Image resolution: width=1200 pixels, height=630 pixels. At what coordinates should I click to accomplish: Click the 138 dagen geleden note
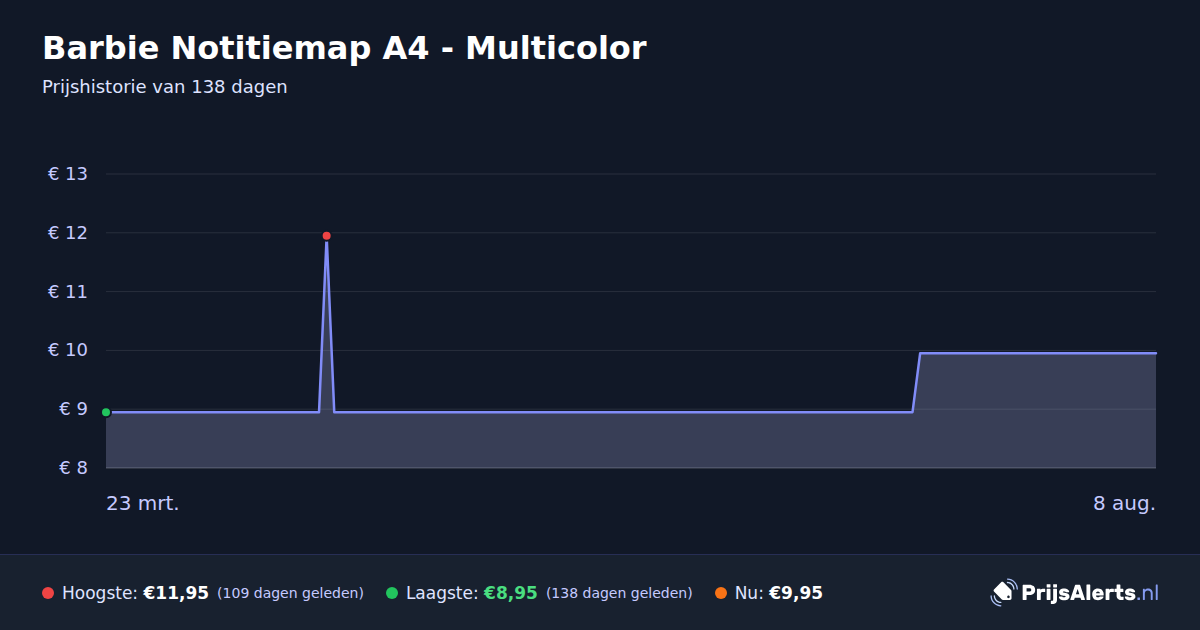pyautogui.click(x=619, y=593)
